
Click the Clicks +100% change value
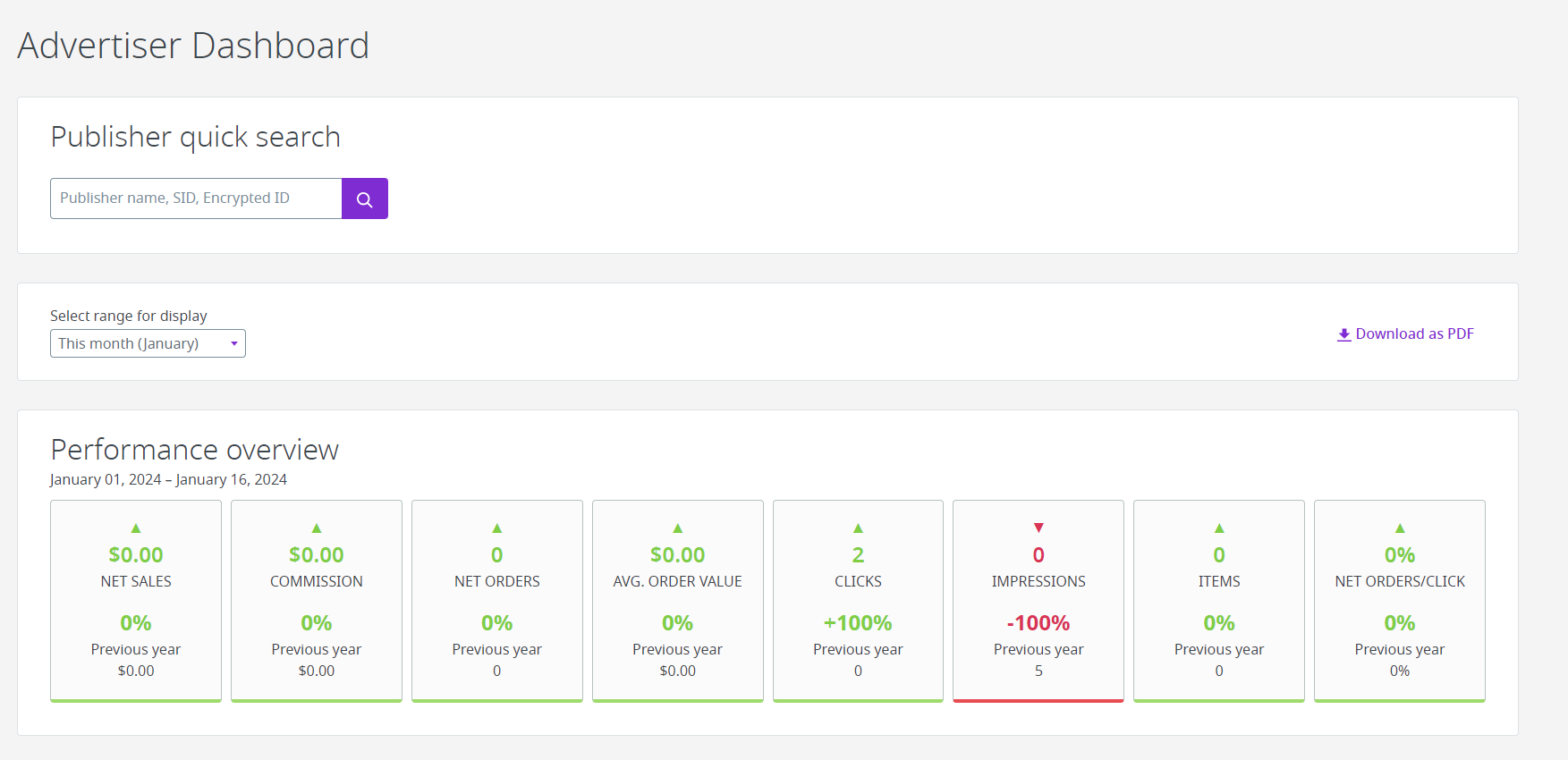click(x=858, y=623)
